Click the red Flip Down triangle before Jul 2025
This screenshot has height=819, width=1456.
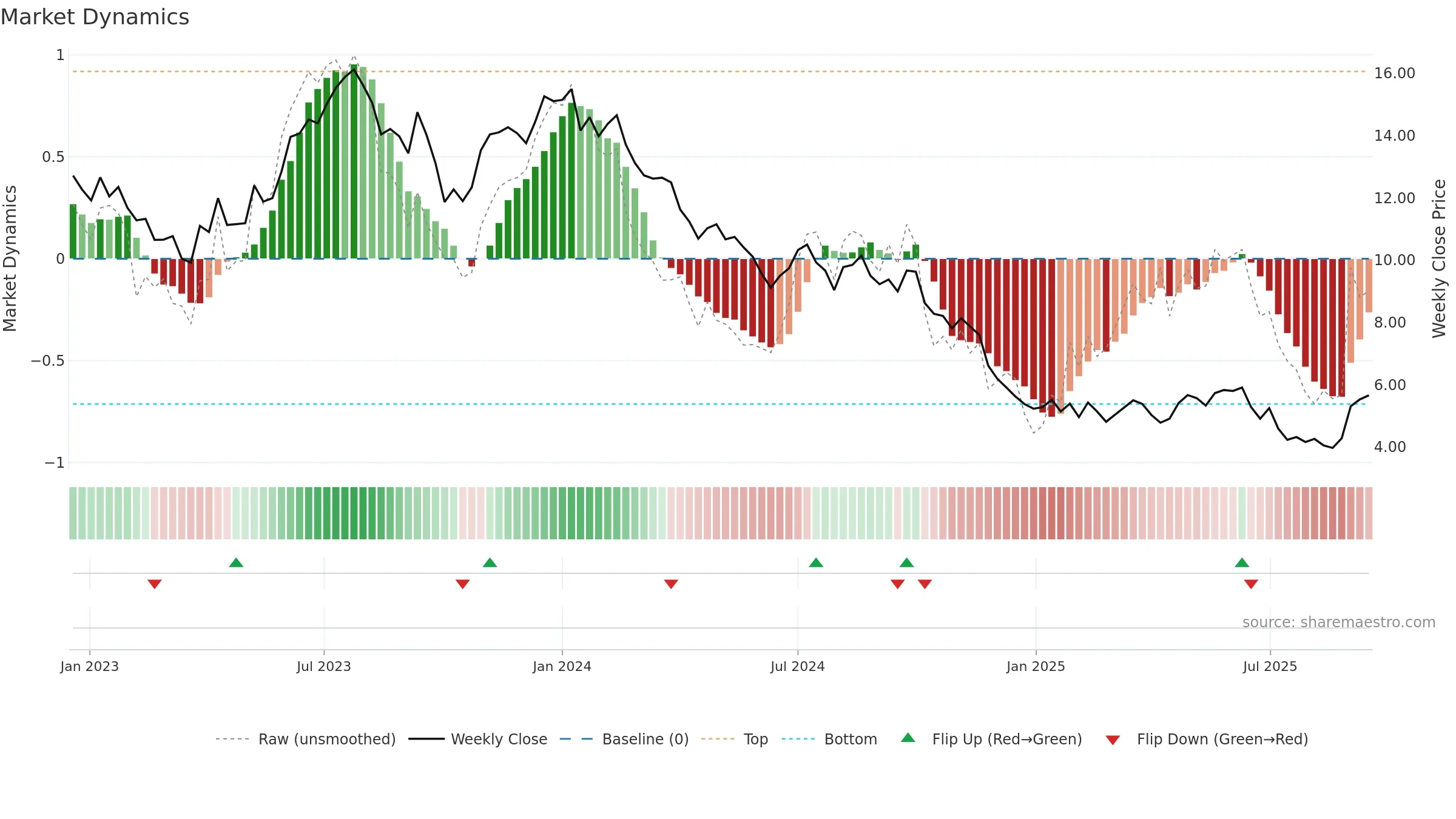pyautogui.click(x=1251, y=584)
